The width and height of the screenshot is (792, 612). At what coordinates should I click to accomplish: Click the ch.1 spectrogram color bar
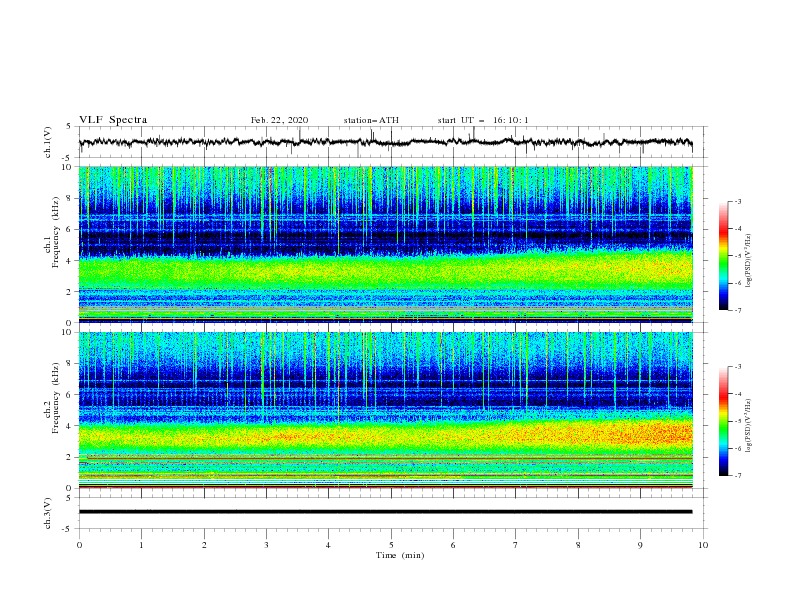point(723,256)
